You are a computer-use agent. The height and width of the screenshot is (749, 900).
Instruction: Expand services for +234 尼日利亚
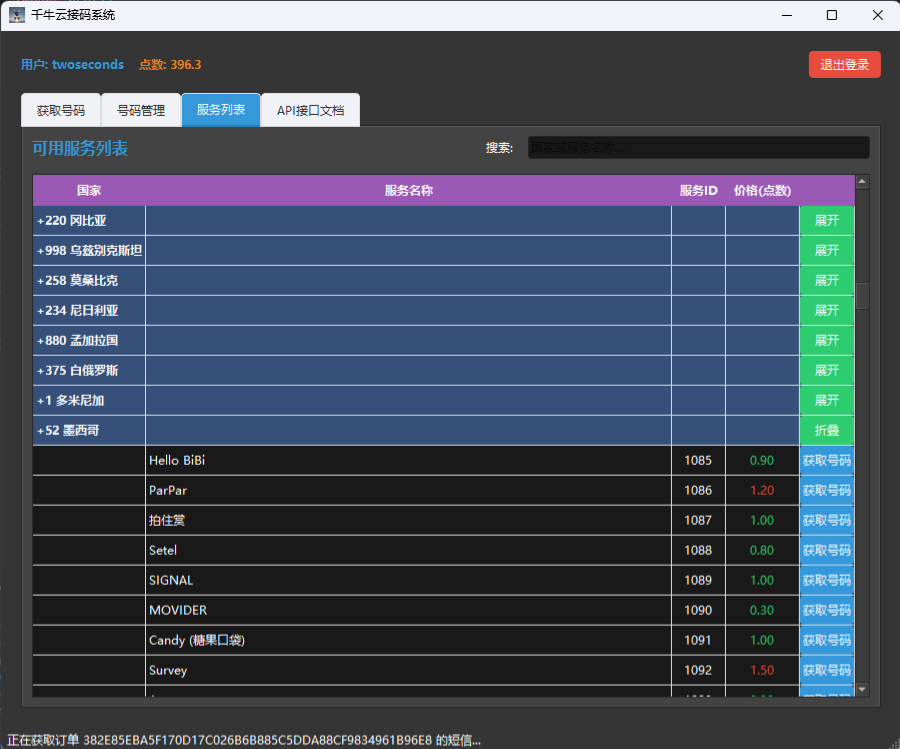pyautogui.click(x=826, y=311)
